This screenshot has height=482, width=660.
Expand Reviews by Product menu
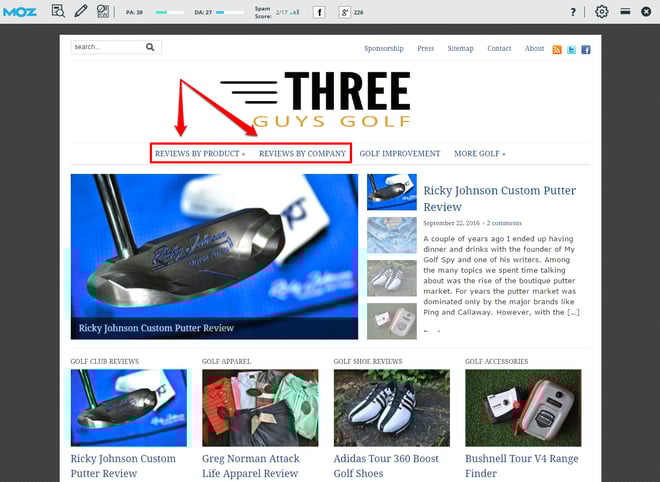coord(200,154)
